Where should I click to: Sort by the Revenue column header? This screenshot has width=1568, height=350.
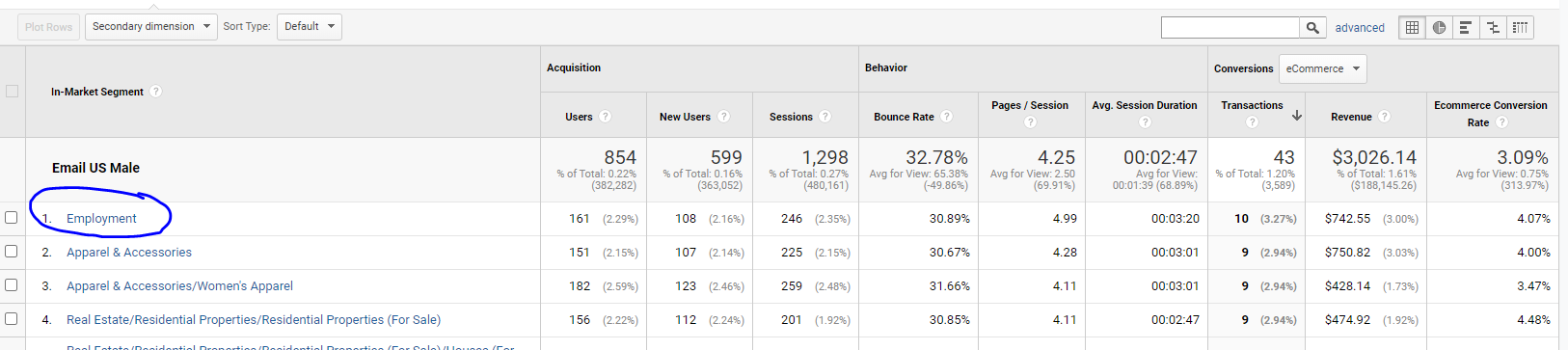[x=1351, y=117]
